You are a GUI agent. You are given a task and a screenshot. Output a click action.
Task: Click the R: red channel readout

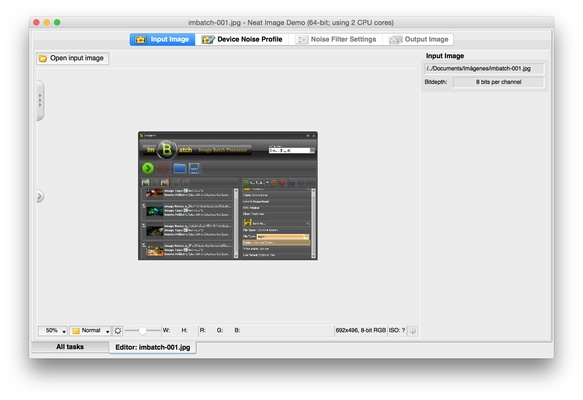202,330
